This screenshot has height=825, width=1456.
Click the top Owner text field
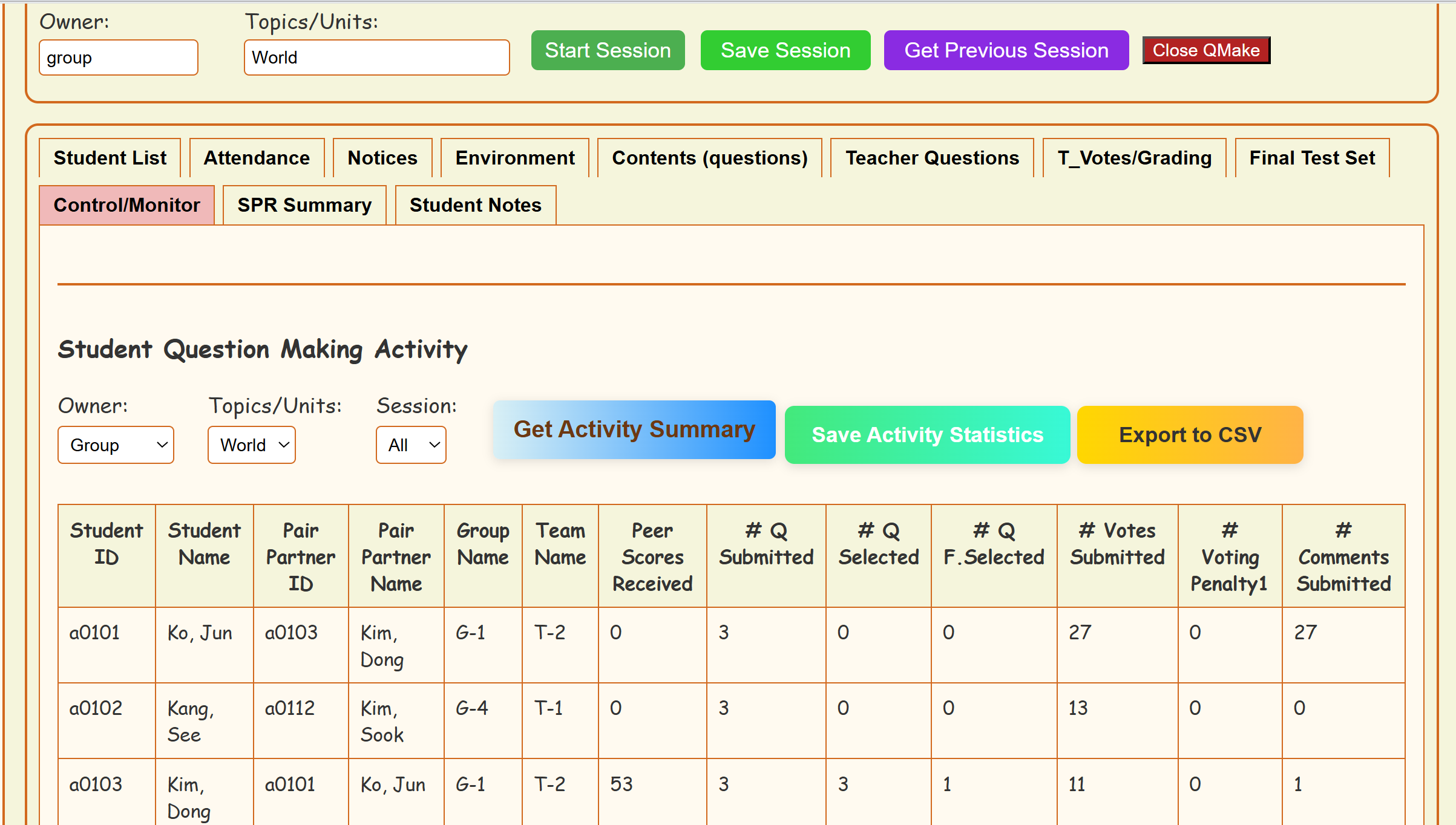118,58
